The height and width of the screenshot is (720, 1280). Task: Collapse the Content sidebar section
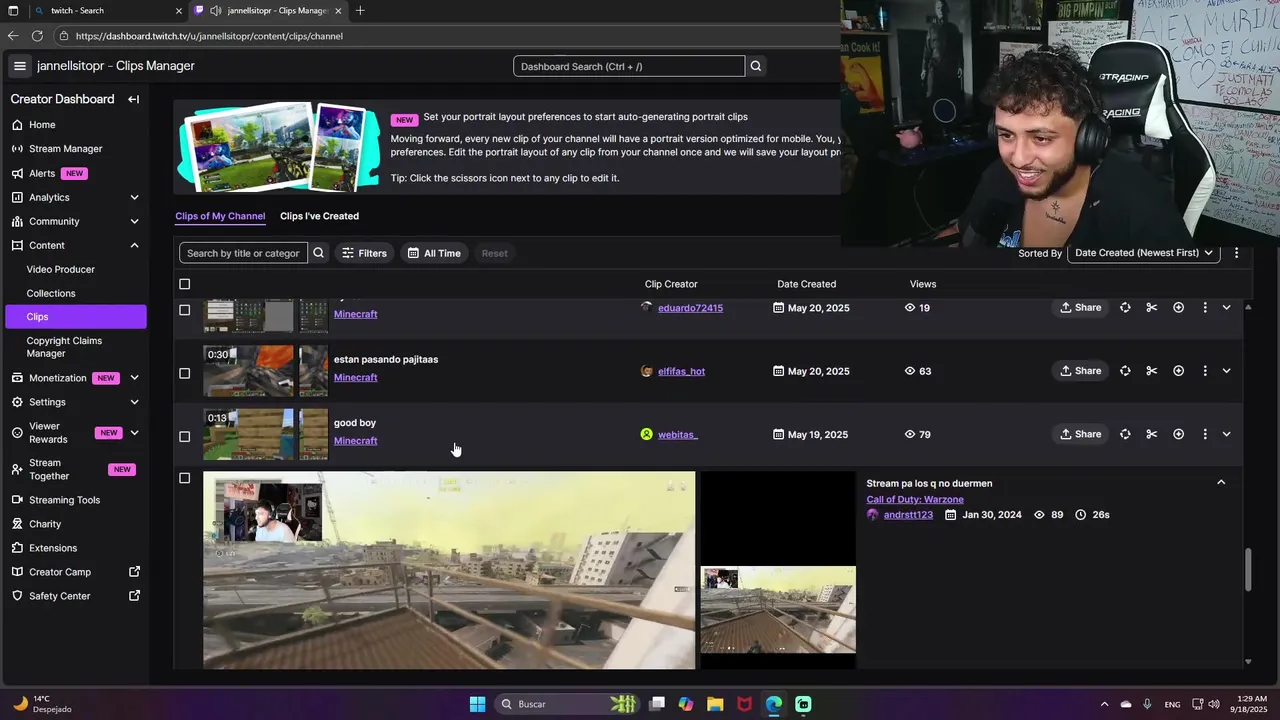(134, 245)
